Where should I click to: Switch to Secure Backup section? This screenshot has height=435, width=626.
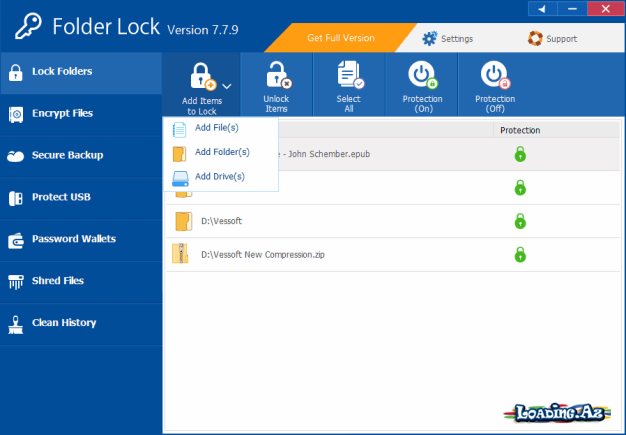point(81,156)
